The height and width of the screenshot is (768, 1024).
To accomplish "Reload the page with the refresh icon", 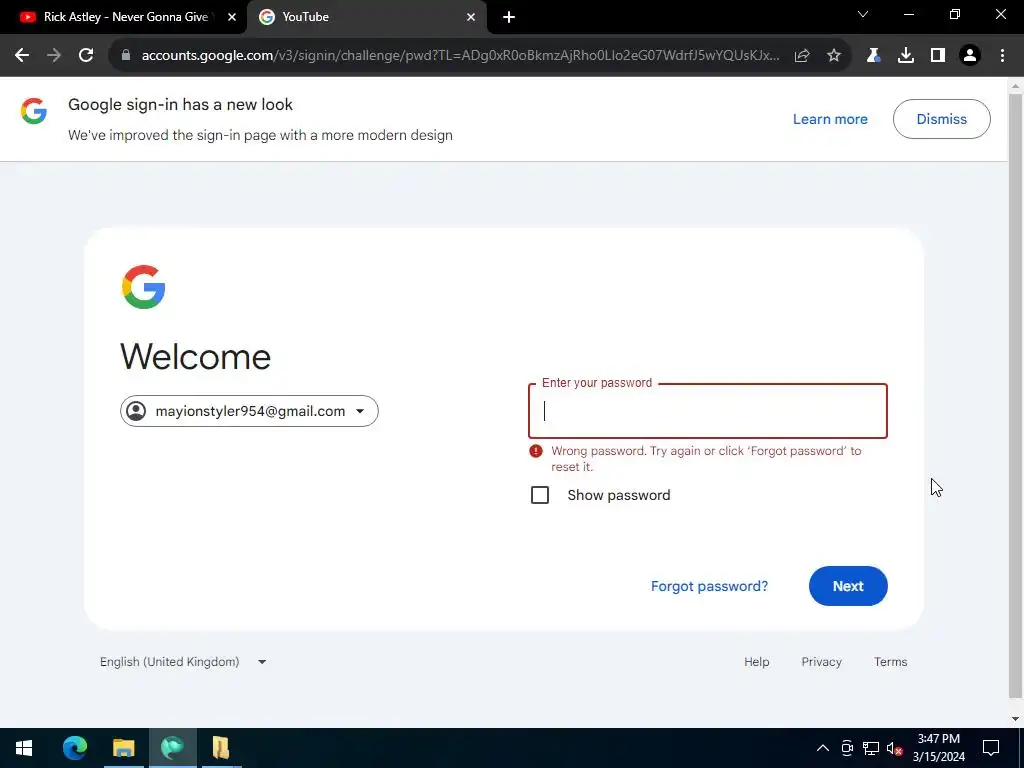I will click(x=86, y=56).
